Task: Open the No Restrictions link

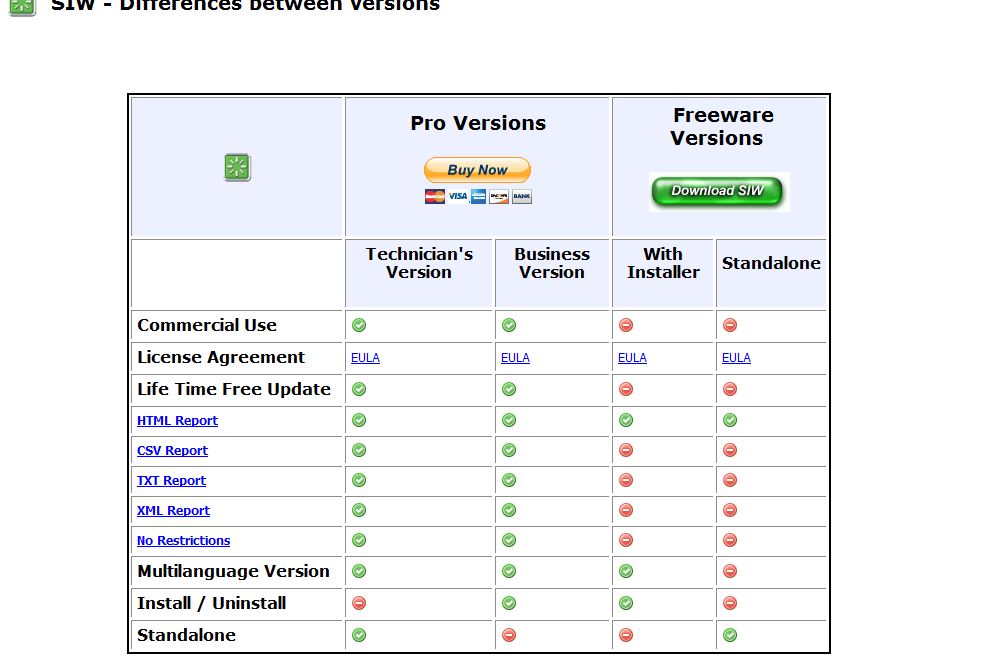Action: (x=183, y=541)
